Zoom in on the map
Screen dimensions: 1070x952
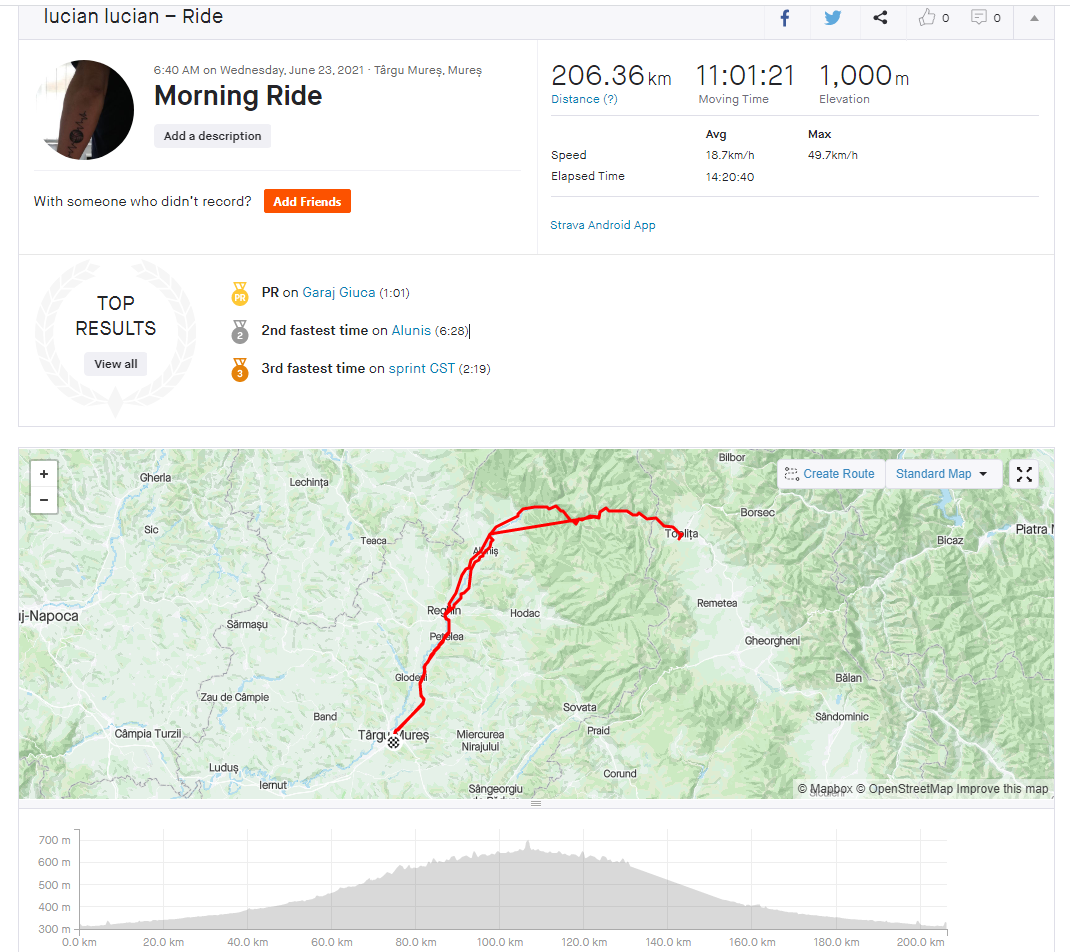click(x=44, y=473)
